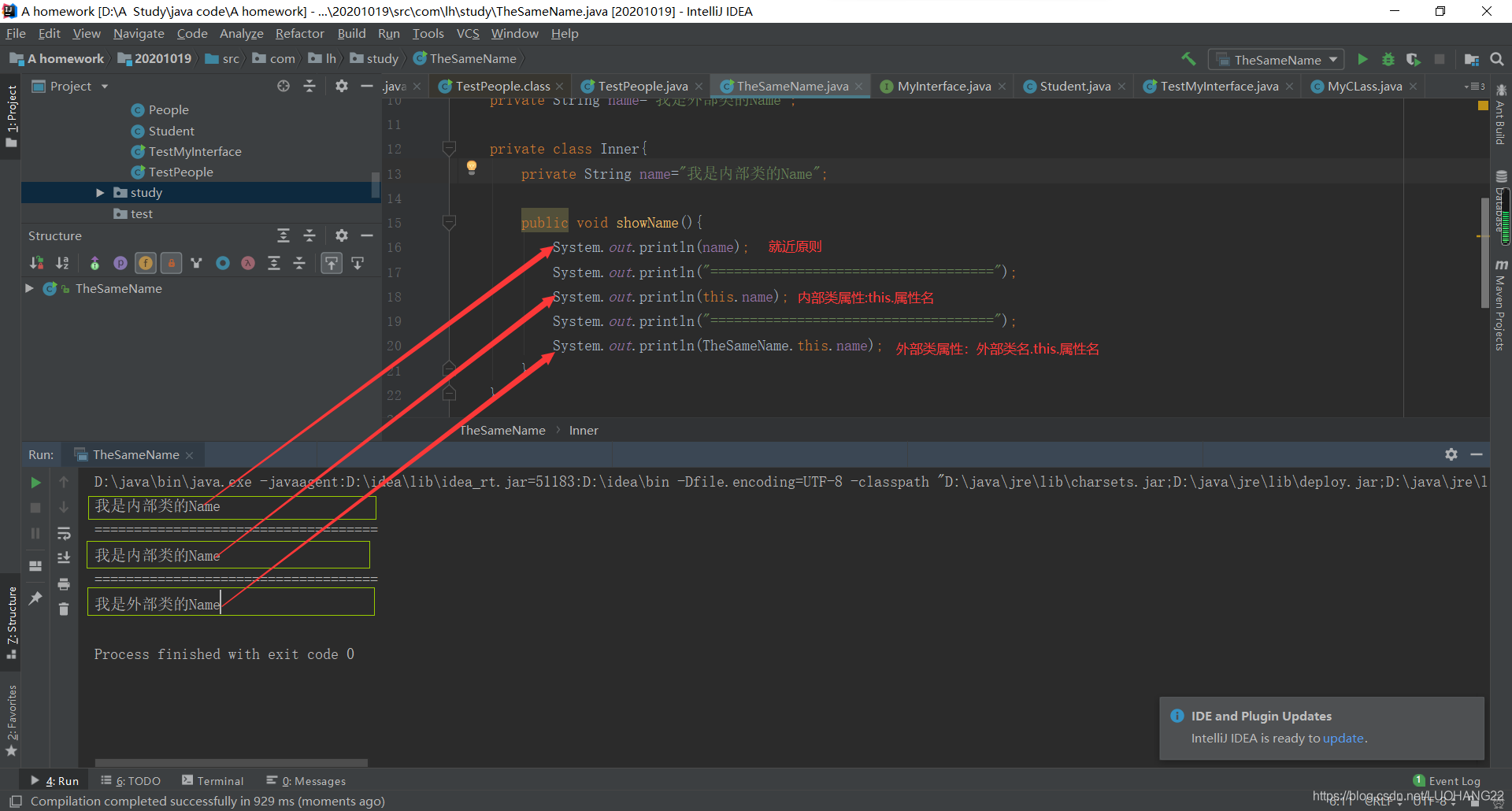Image resolution: width=1512 pixels, height=811 pixels.
Task: Expand all in Structure panel header
Action: click(283, 235)
